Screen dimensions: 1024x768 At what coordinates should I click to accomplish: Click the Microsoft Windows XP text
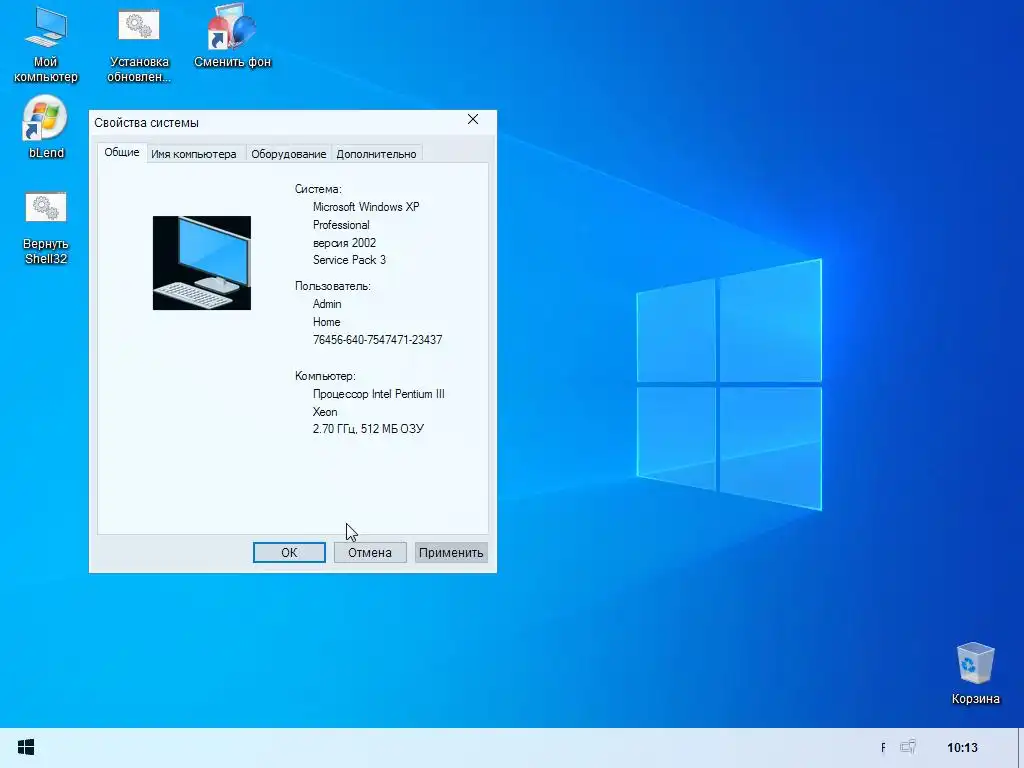pyautogui.click(x=366, y=207)
